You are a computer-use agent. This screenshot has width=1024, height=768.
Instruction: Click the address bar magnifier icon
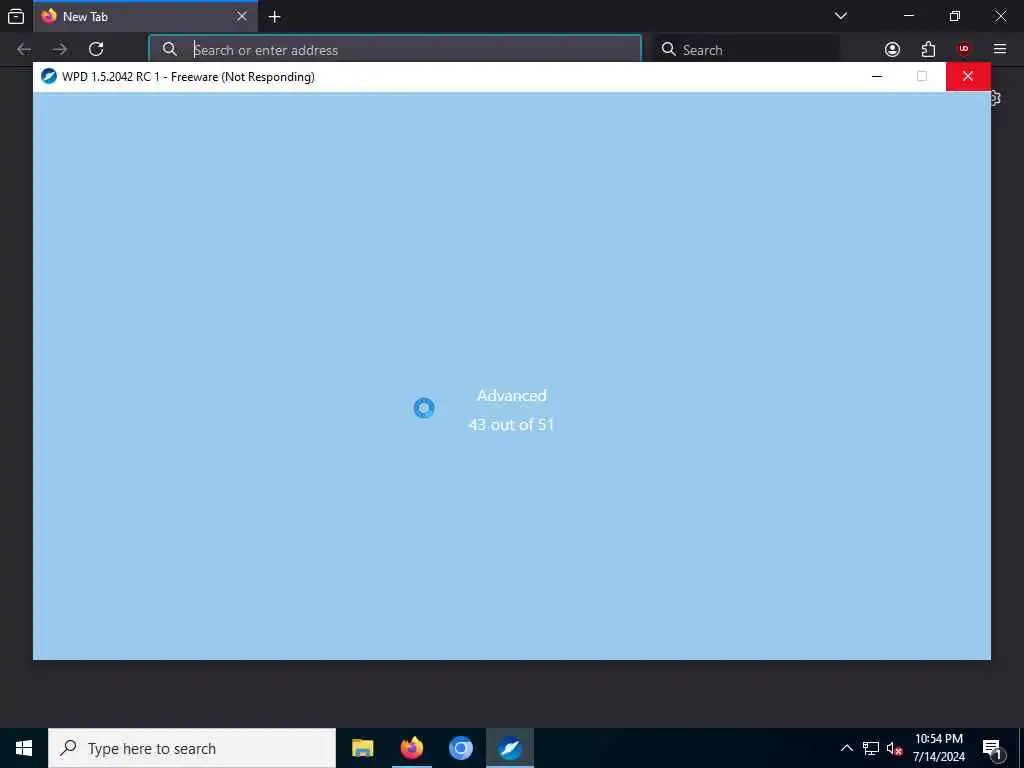(x=170, y=50)
